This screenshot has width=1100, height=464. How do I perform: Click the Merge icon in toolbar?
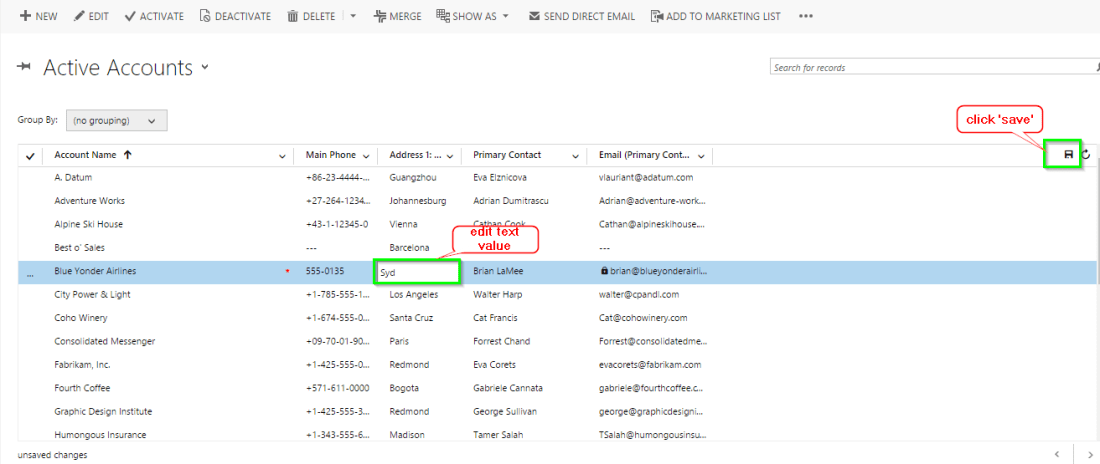(379, 16)
